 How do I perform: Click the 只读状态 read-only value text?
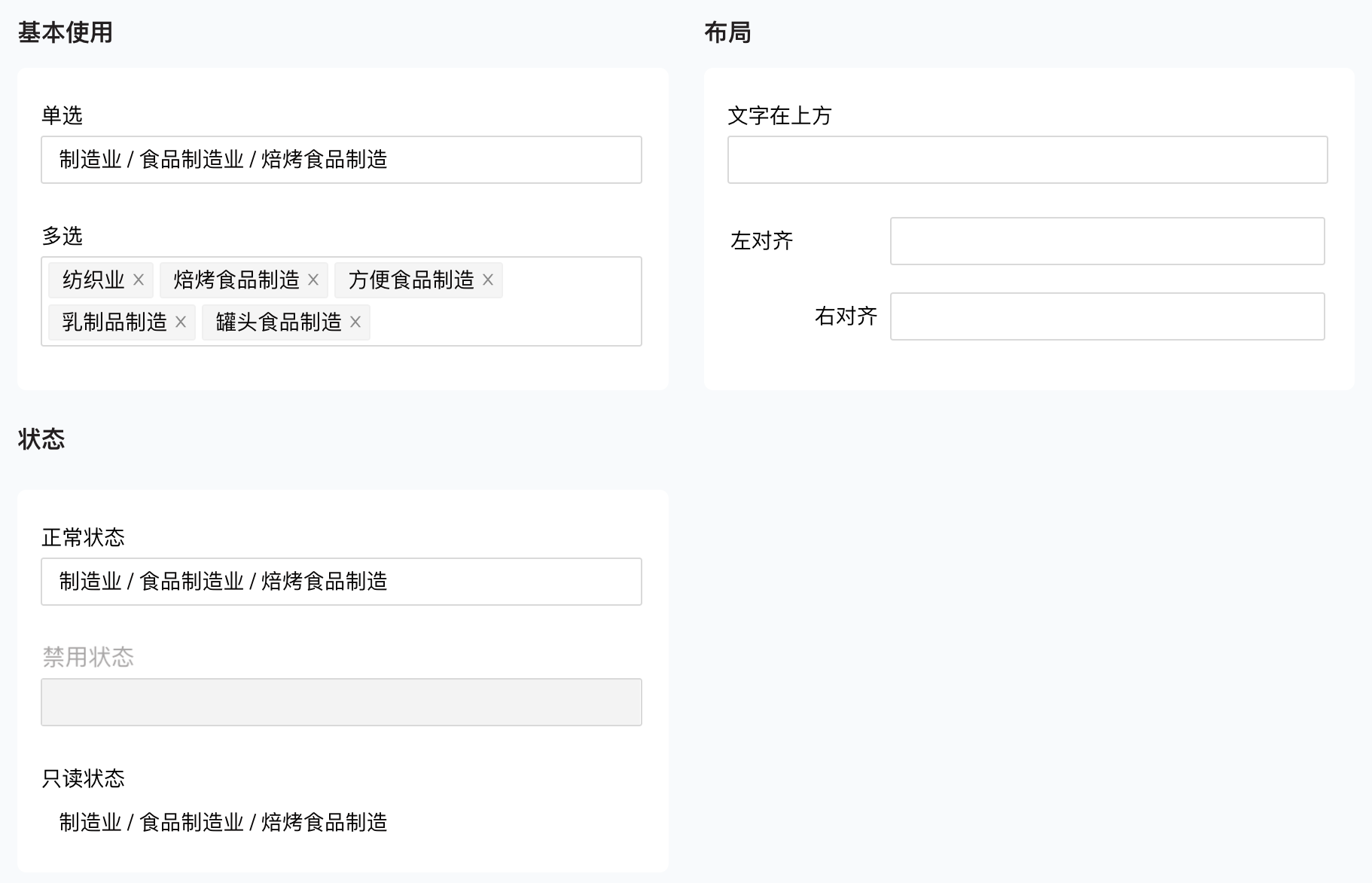[223, 822]
